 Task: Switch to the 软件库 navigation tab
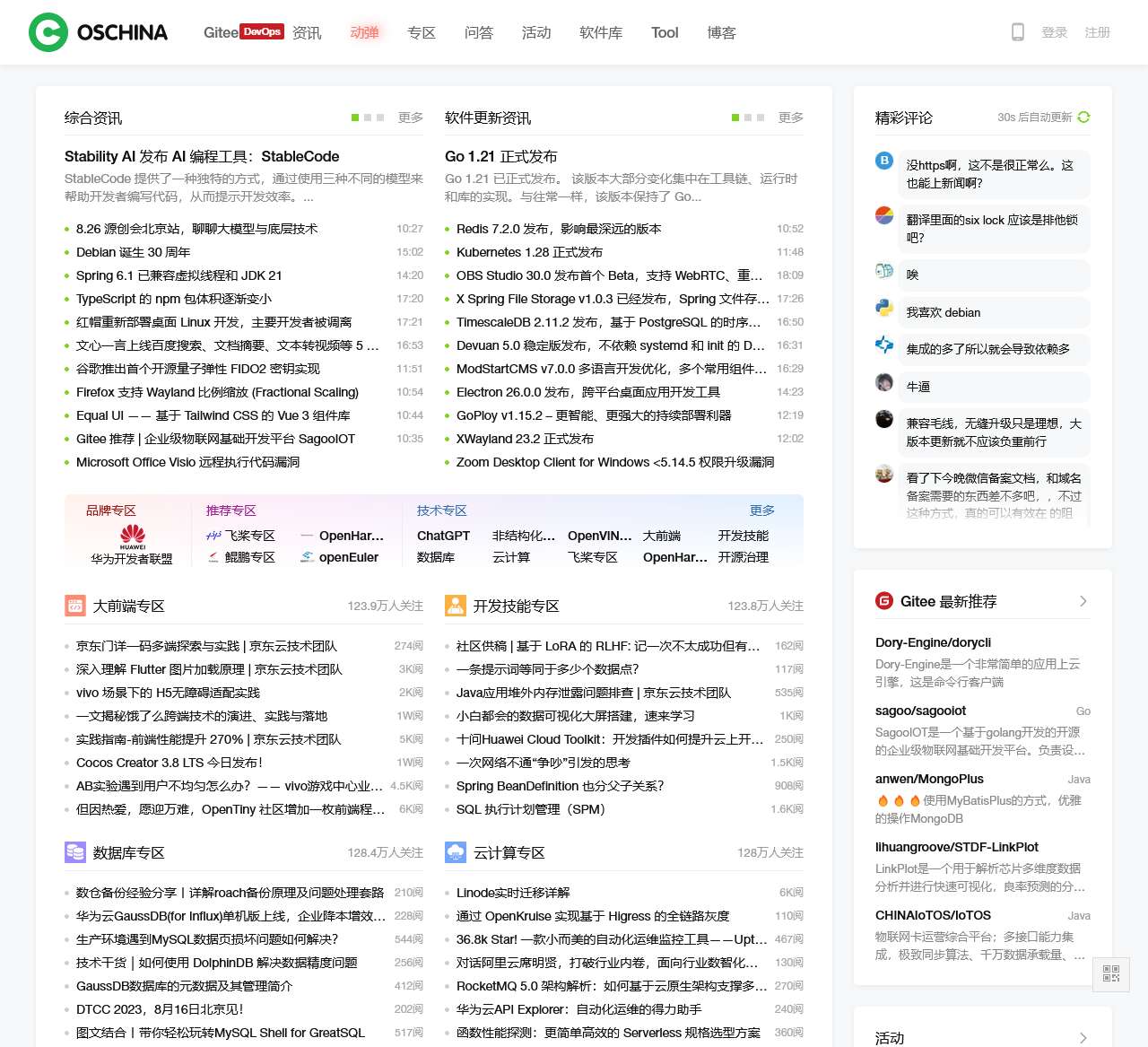point(601,32)
